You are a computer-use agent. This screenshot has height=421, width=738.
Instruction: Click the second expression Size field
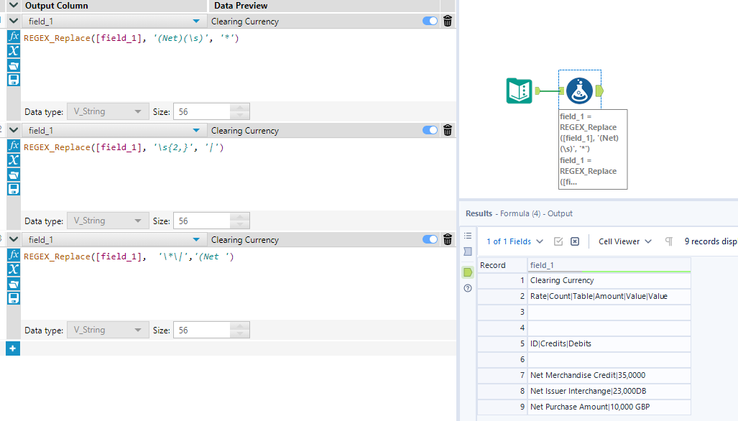202,221
